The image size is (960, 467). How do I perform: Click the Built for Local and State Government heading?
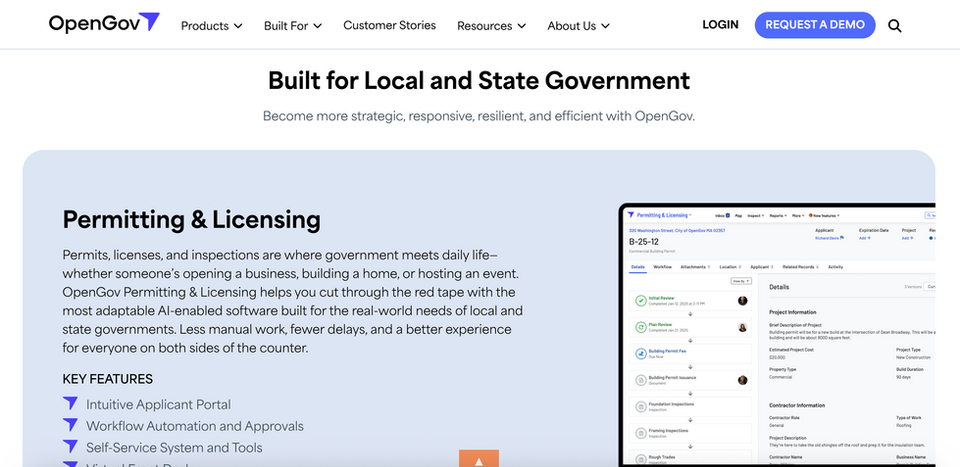[479, 80]
